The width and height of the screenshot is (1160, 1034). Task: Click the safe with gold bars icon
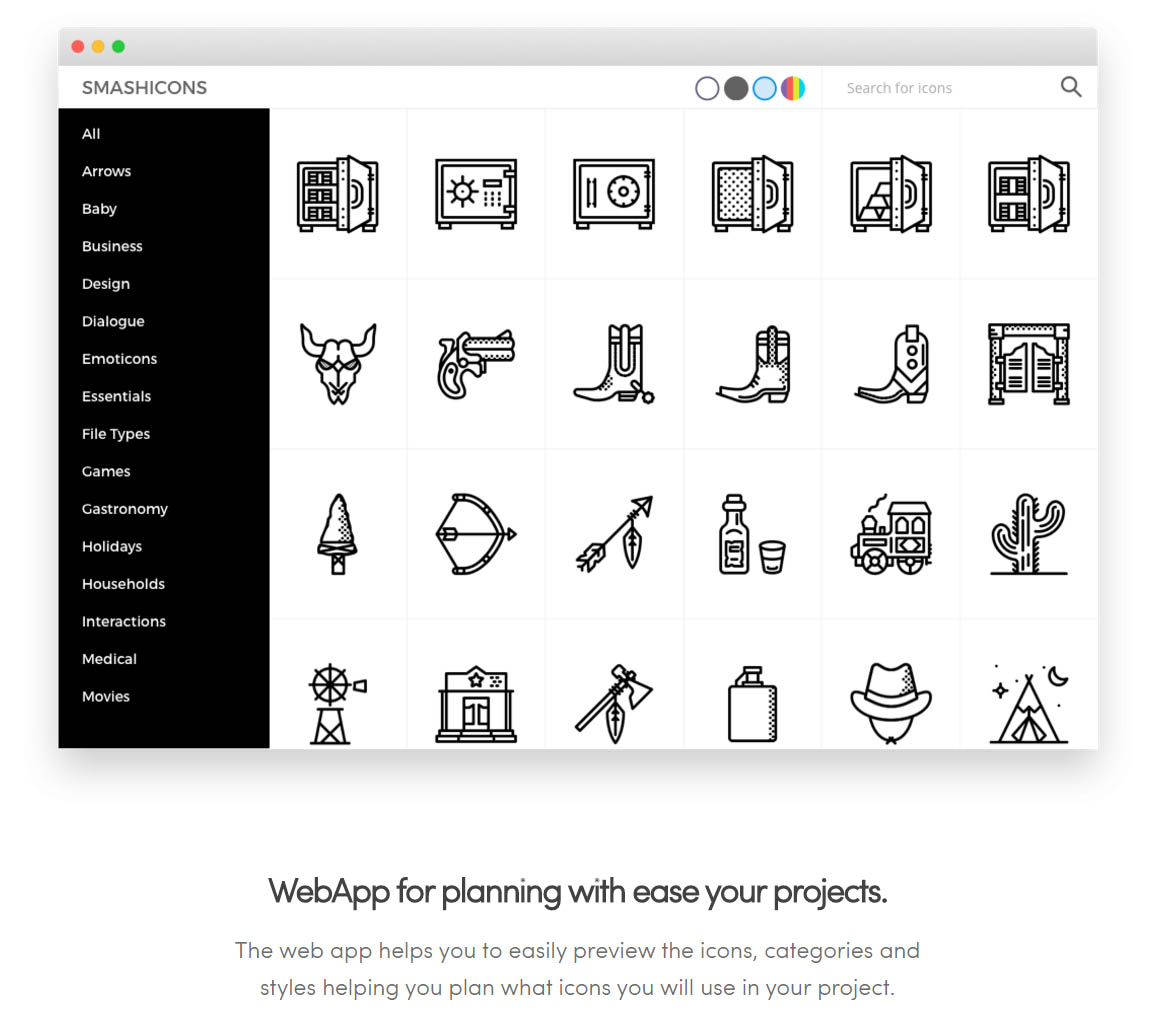pyautogui.click(x=891, y=194)
